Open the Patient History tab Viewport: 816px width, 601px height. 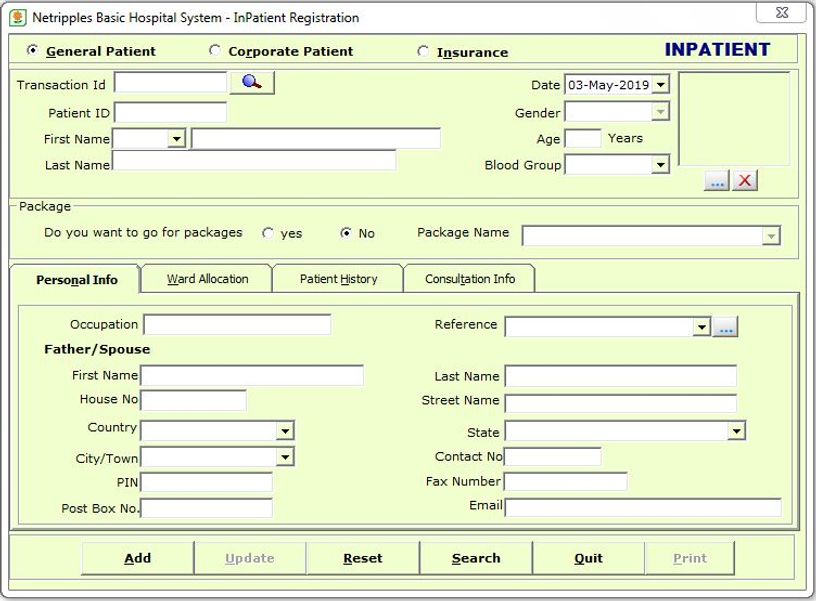[x=338, y=279]
